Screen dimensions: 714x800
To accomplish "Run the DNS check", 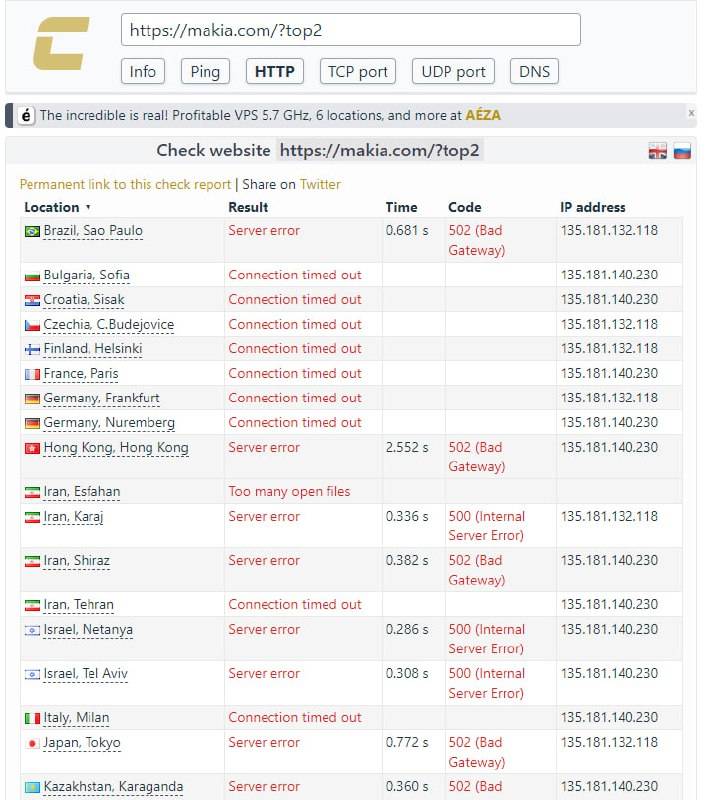I will pos(534,71).
